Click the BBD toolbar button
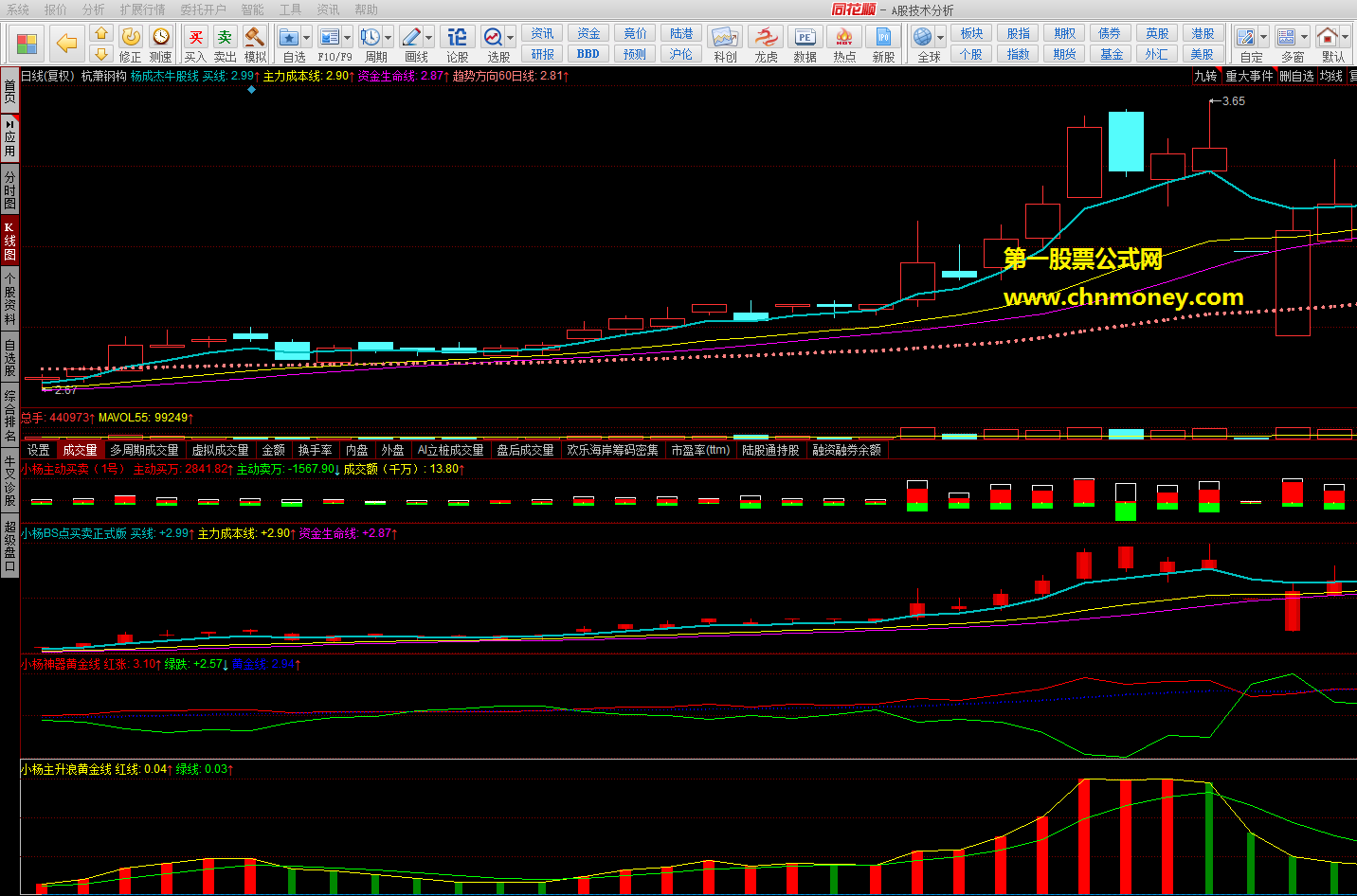1357x896 pixels. pyautogui.click(x=588, y=54)
